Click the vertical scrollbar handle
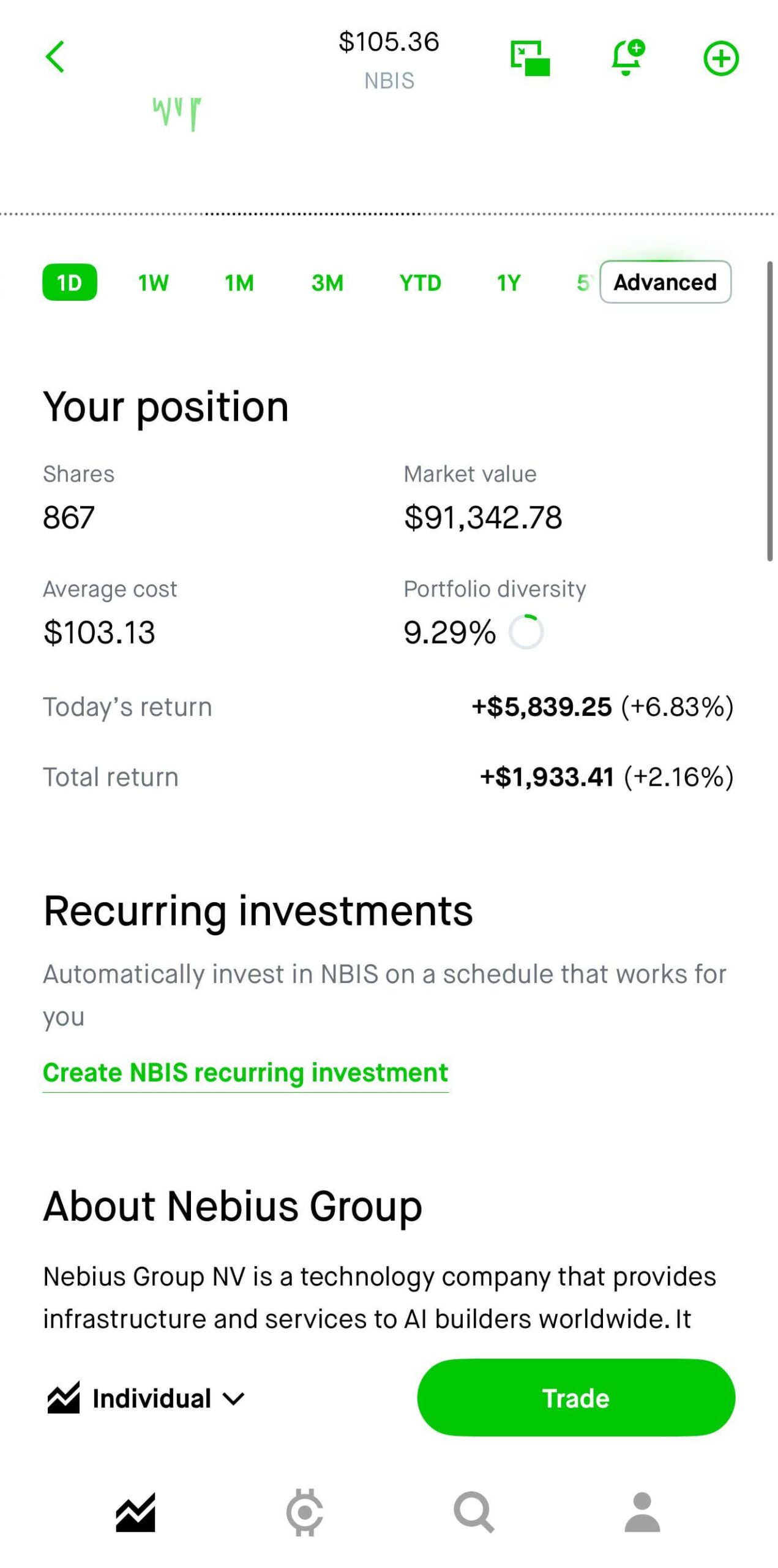The image size is (778, 1568). [x=769, y=410]
